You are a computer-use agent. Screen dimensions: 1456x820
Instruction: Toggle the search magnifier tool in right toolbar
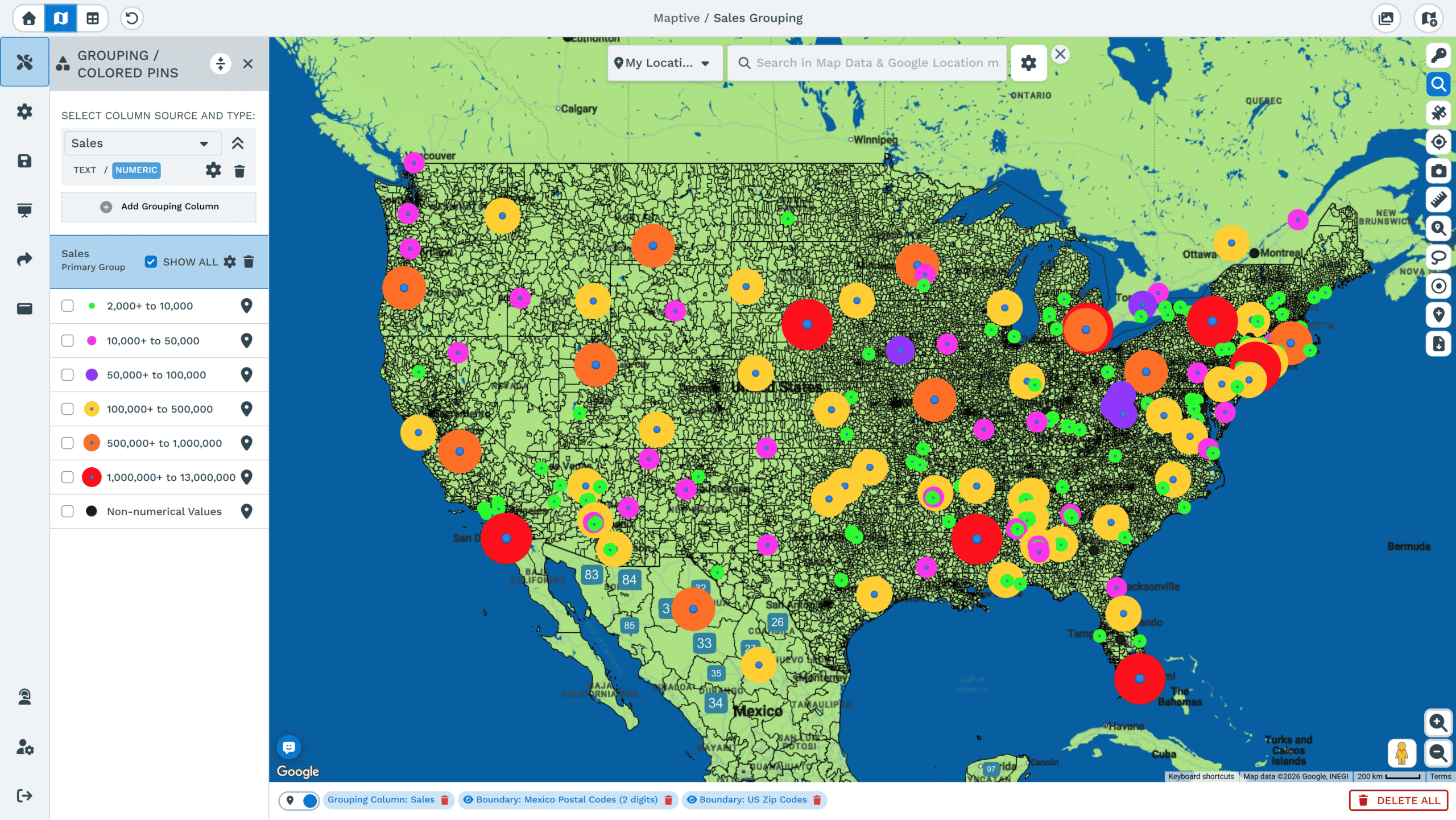[x=1438, y=84]
